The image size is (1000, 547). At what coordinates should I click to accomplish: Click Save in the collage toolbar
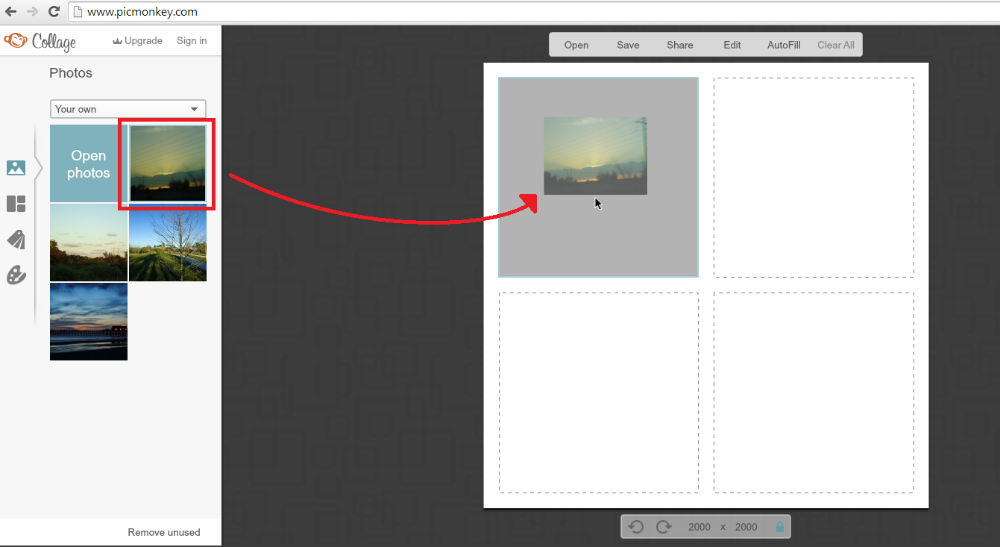coord(628,45)
